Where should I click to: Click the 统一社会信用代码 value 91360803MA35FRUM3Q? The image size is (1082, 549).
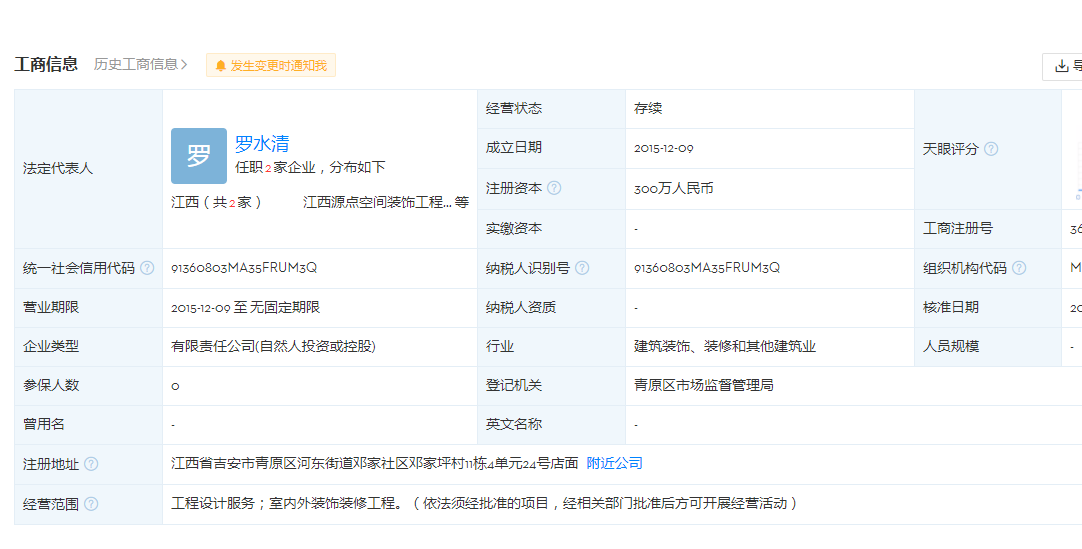[244, 268]
